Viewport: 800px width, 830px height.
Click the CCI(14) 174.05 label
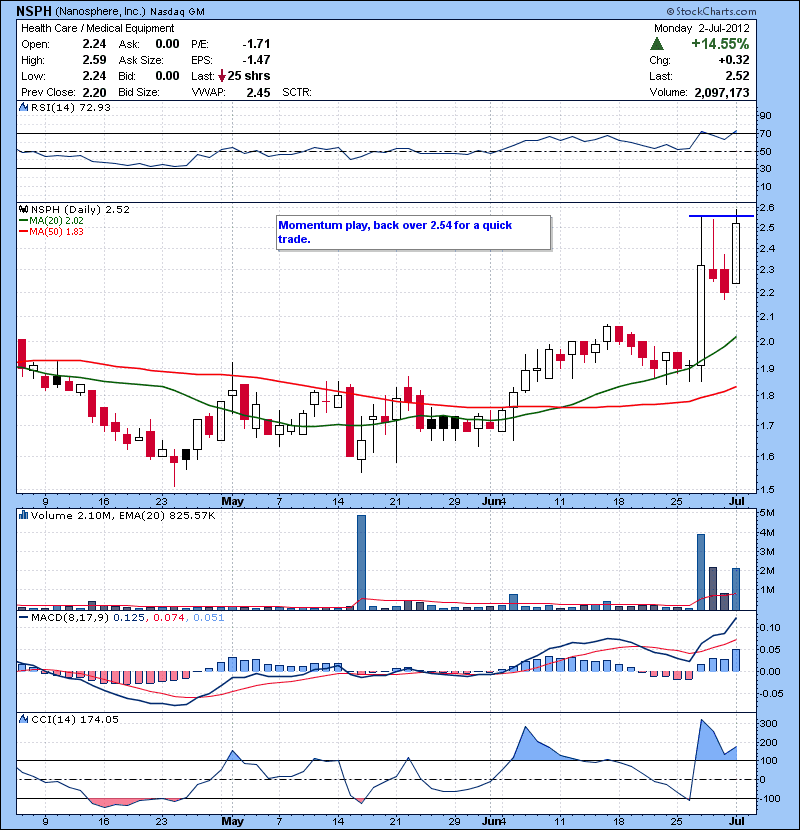tap(75, 719)
